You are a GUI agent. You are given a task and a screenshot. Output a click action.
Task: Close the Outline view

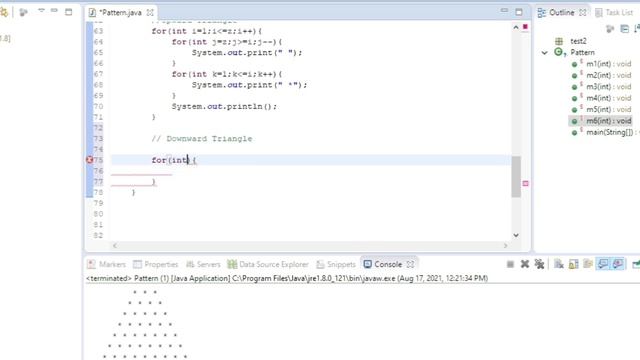tap(582, 13)
